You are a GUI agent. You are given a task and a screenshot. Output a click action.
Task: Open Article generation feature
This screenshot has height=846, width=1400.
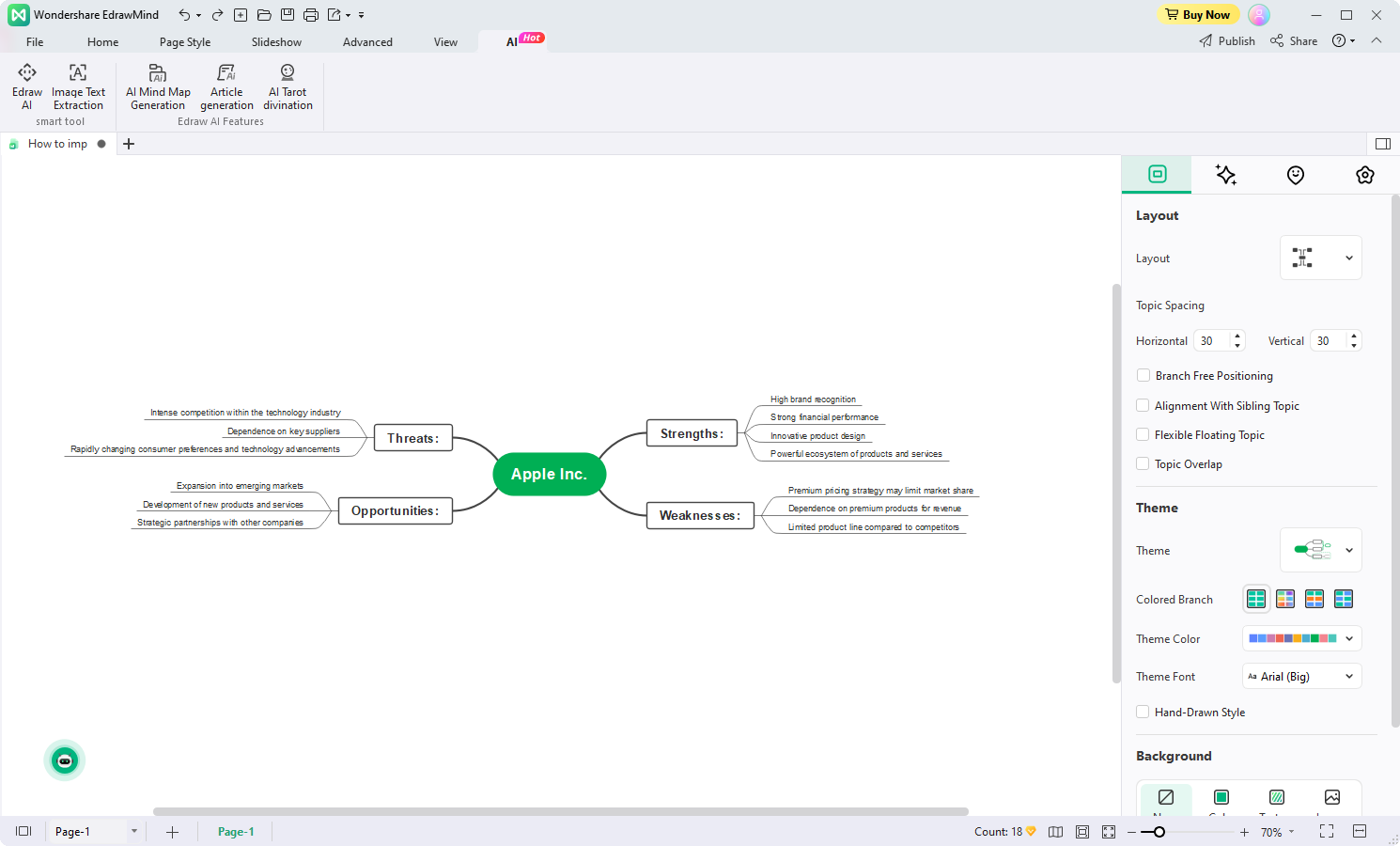pyautogui.click(x=226, y=86)
